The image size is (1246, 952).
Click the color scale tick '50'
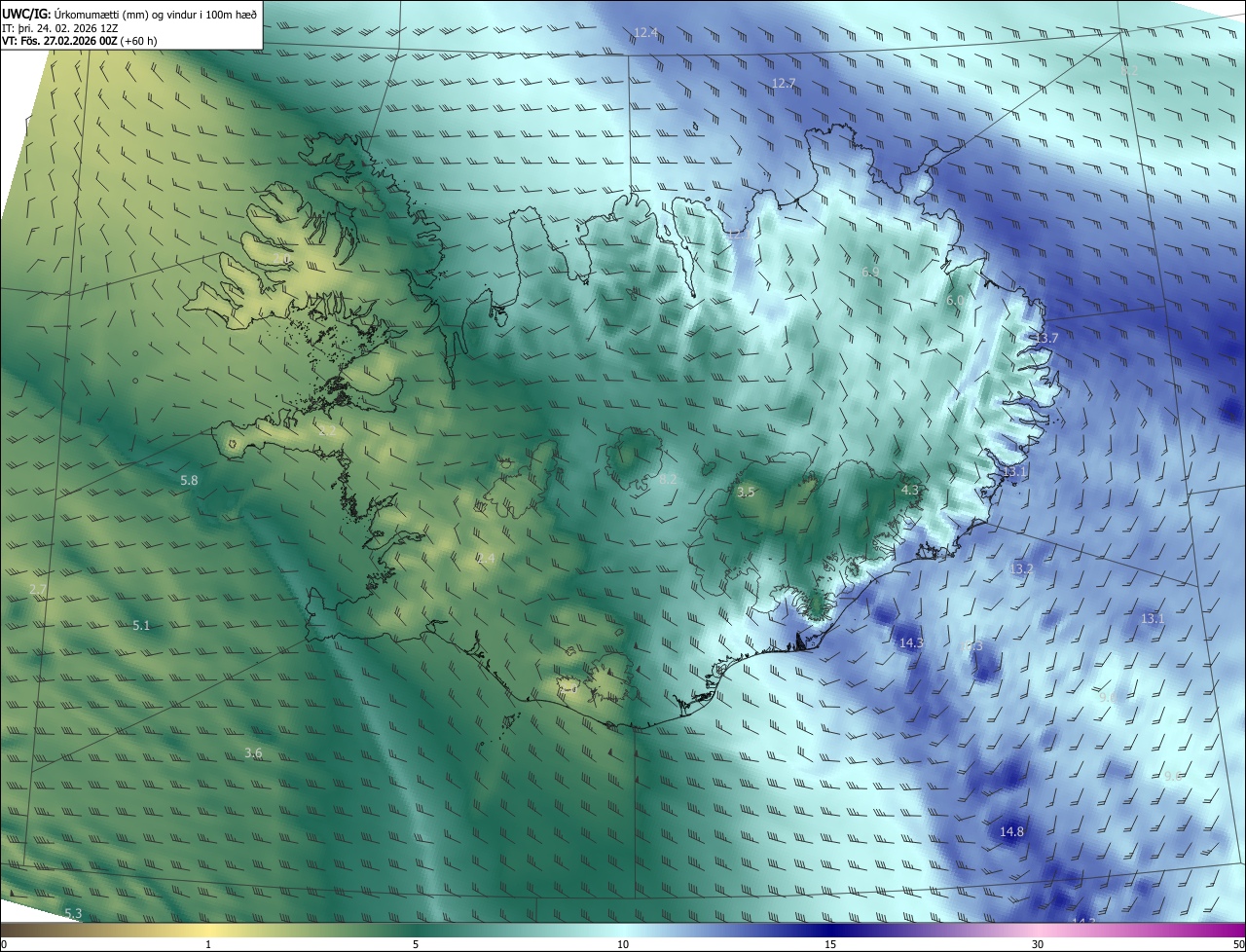[x=1238, y=945]
